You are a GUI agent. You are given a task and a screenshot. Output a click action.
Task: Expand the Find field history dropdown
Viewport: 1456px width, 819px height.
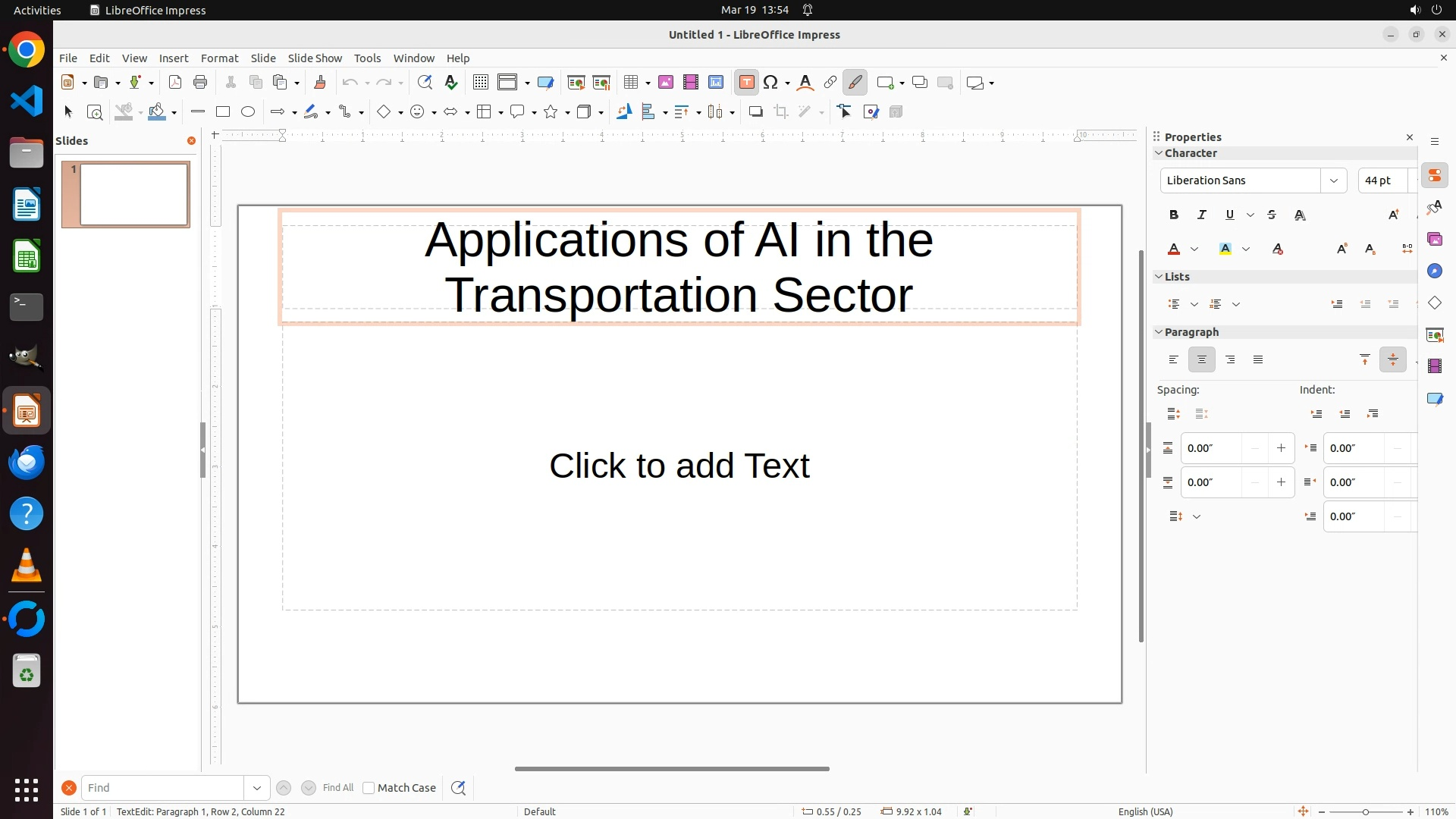coord(257,788)
